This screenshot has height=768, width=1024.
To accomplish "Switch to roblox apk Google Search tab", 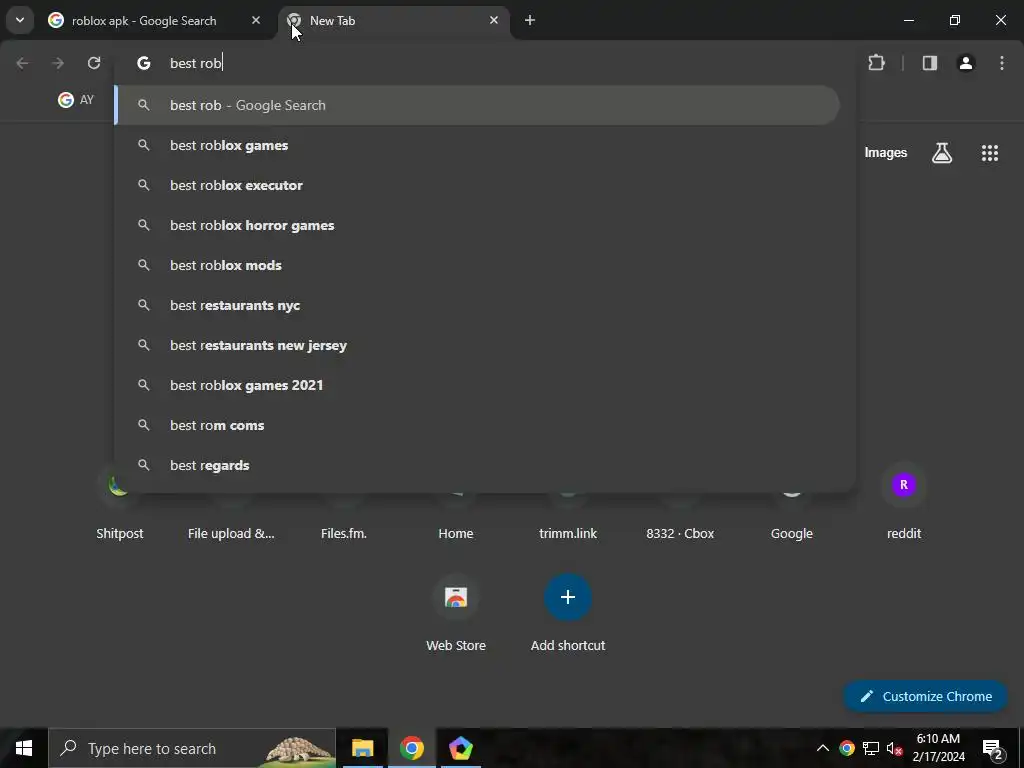I will pos(144,20).
